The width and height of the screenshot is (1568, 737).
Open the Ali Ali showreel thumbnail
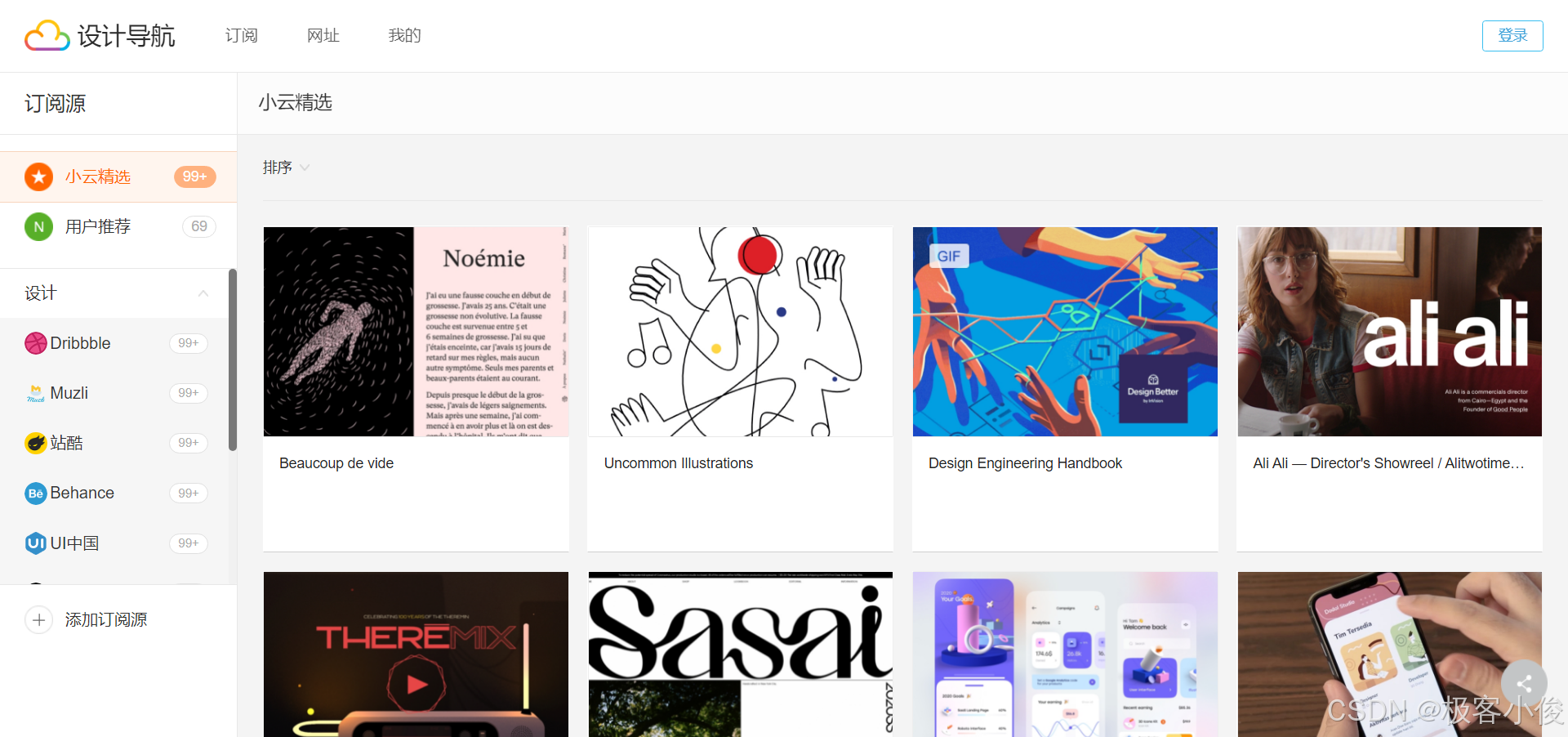pos(1390,332)
